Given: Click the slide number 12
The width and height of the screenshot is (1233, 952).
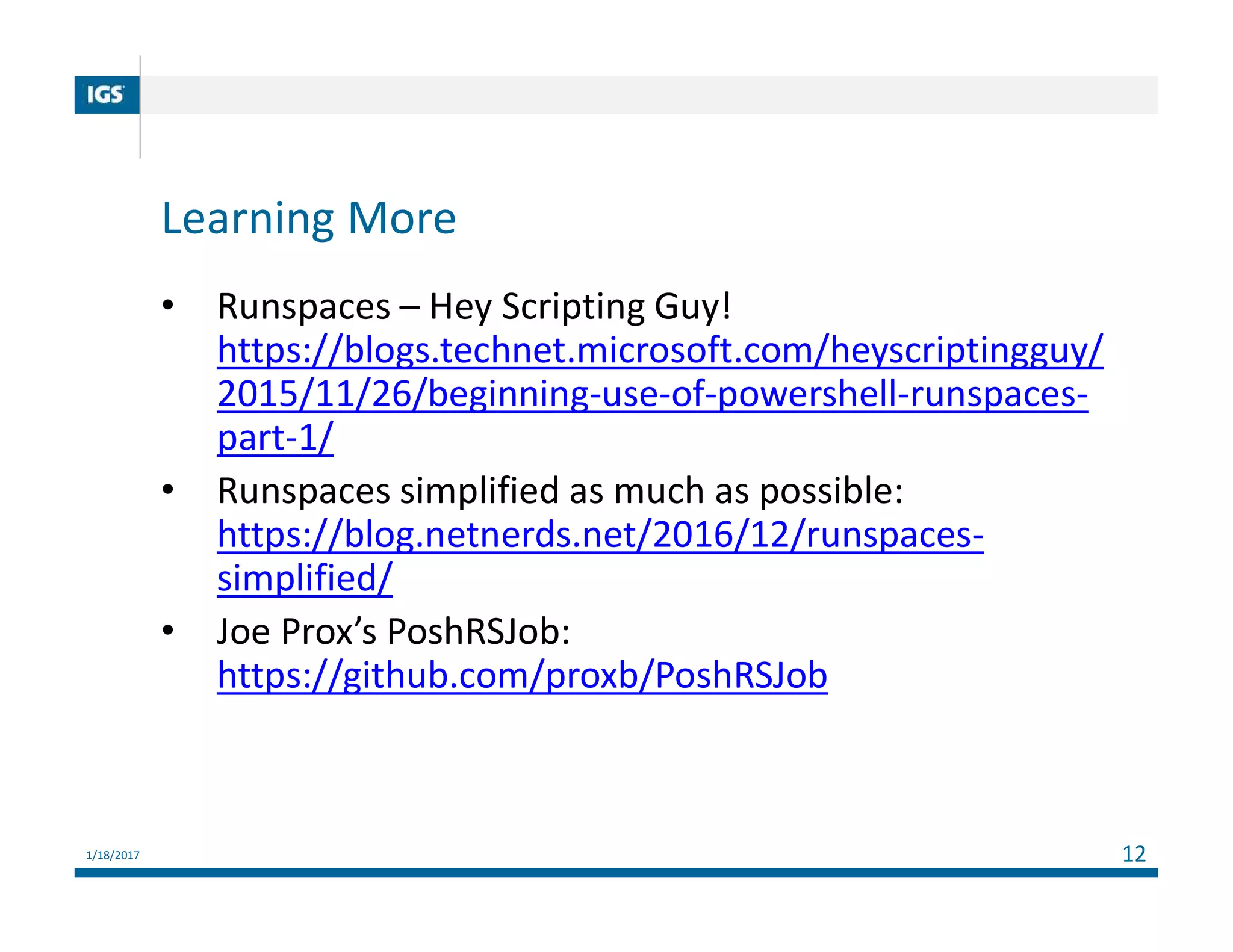Looking at the screenshot, I should (1134, 854).
